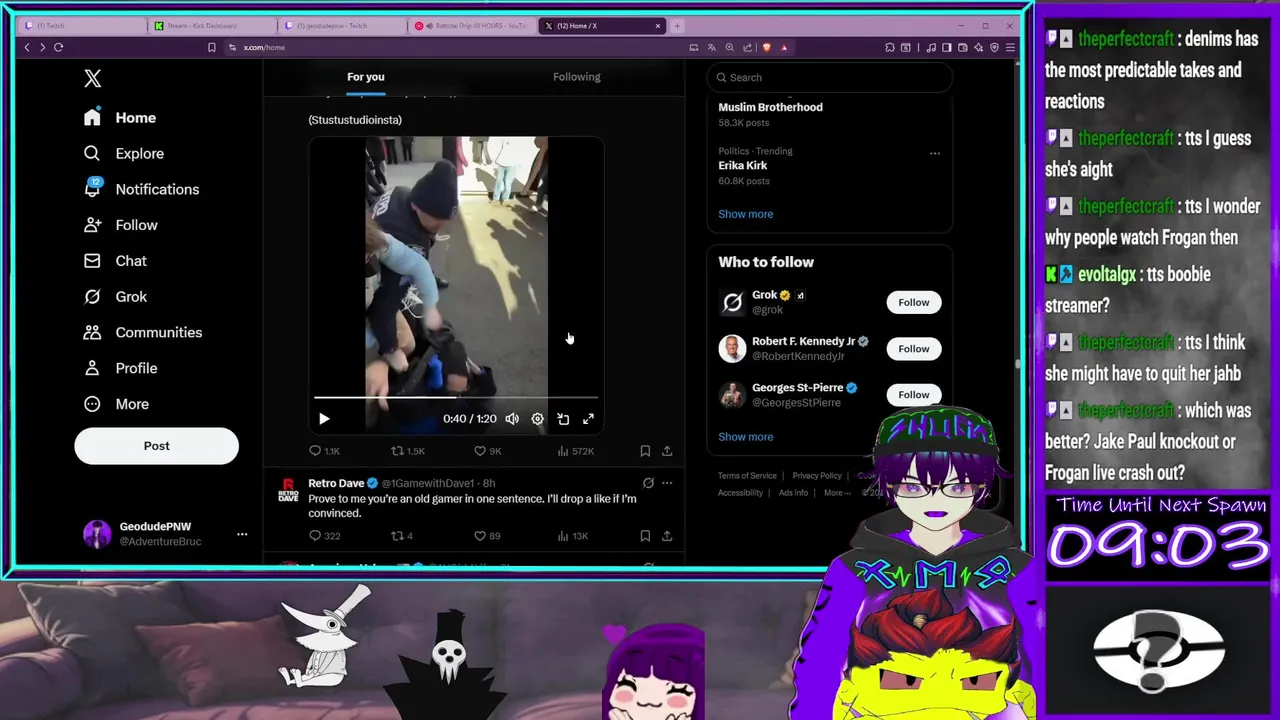The height and width of the screenshot is (720, 1280).
Task: Toggle picture-in-picture on the video
Action: (563, 419)
